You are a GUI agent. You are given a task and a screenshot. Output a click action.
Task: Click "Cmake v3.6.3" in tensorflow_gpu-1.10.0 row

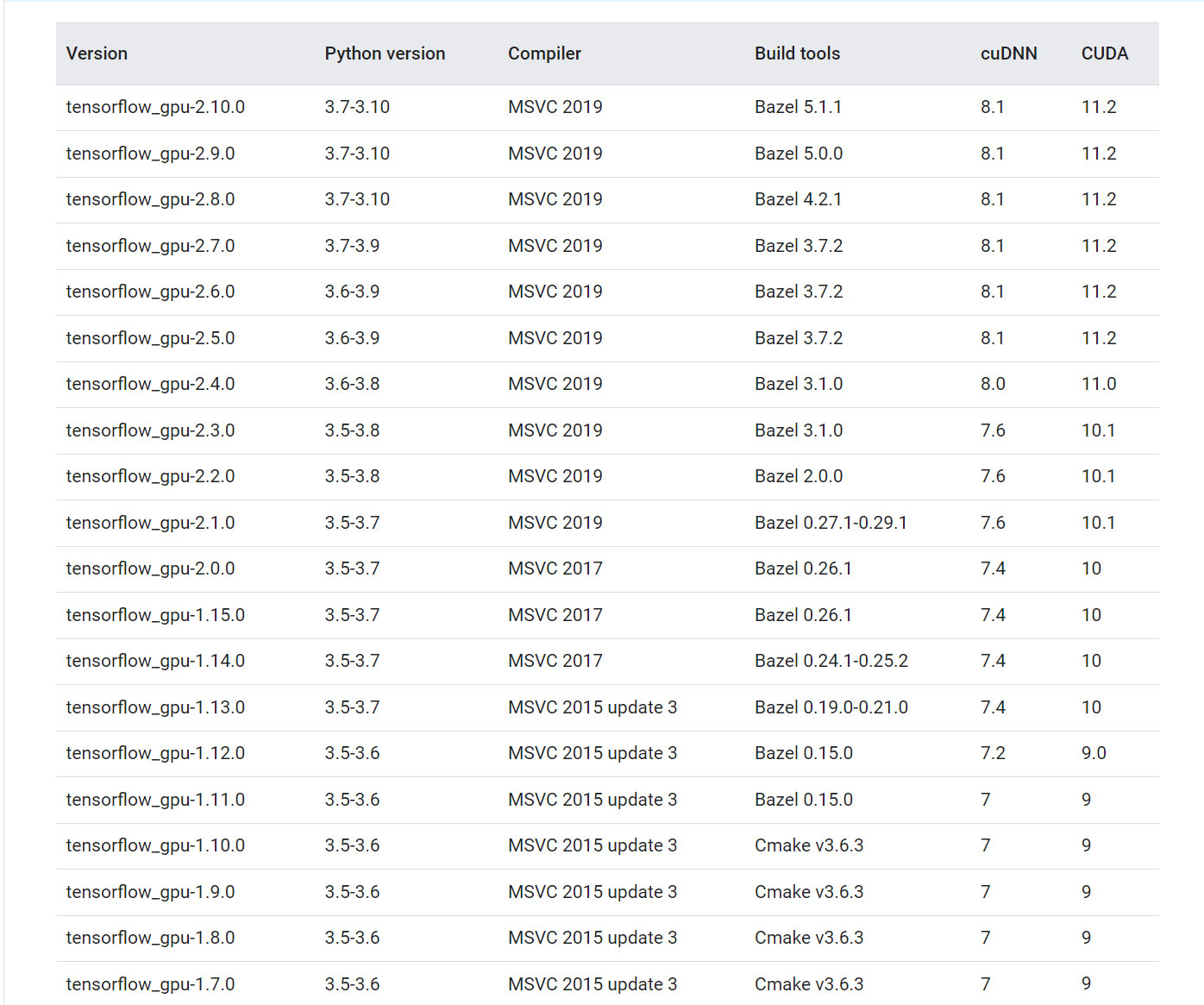[809, 845]
